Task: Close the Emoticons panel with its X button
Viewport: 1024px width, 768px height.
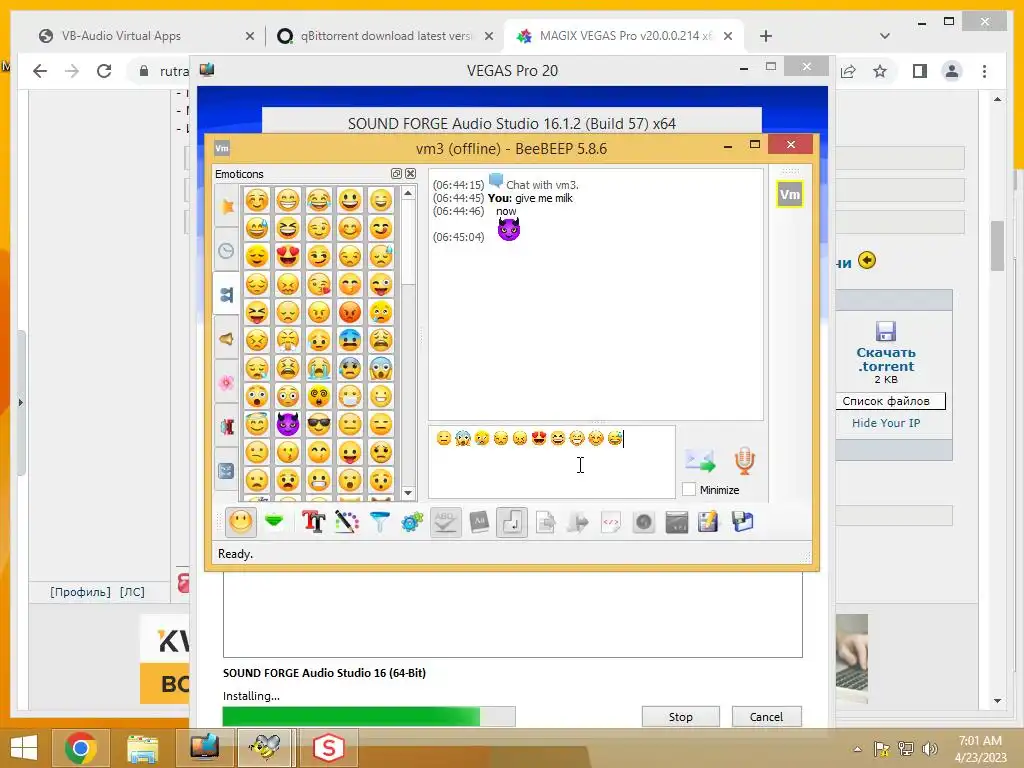Action: (410, 174)
